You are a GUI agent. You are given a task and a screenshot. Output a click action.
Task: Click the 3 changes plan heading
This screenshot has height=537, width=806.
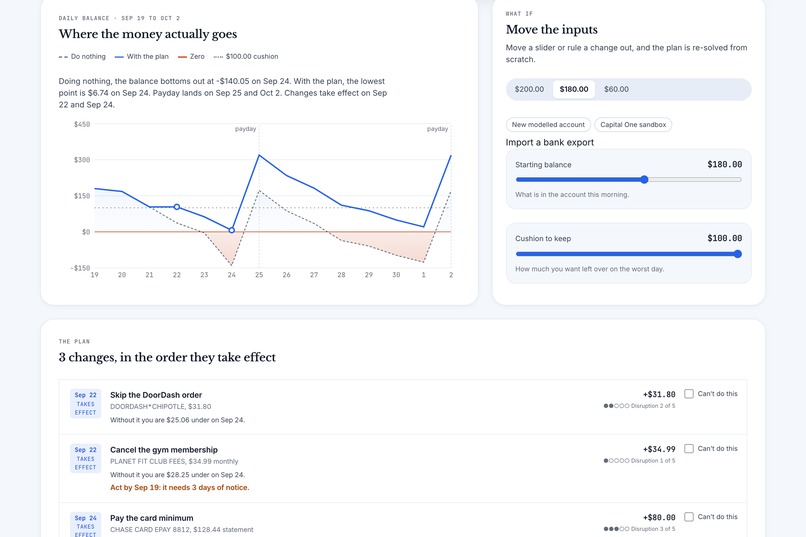pos(167,358)
